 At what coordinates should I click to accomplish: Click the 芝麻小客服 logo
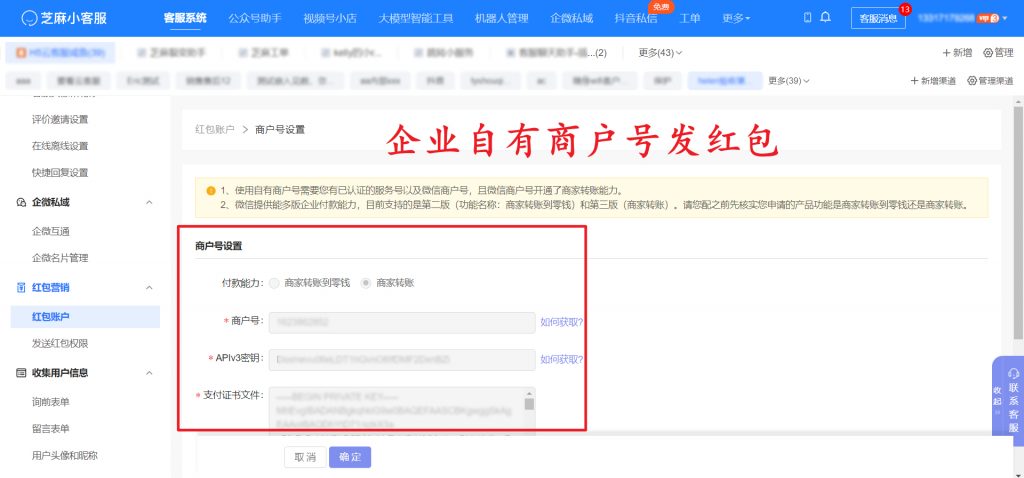coord(64,18)
